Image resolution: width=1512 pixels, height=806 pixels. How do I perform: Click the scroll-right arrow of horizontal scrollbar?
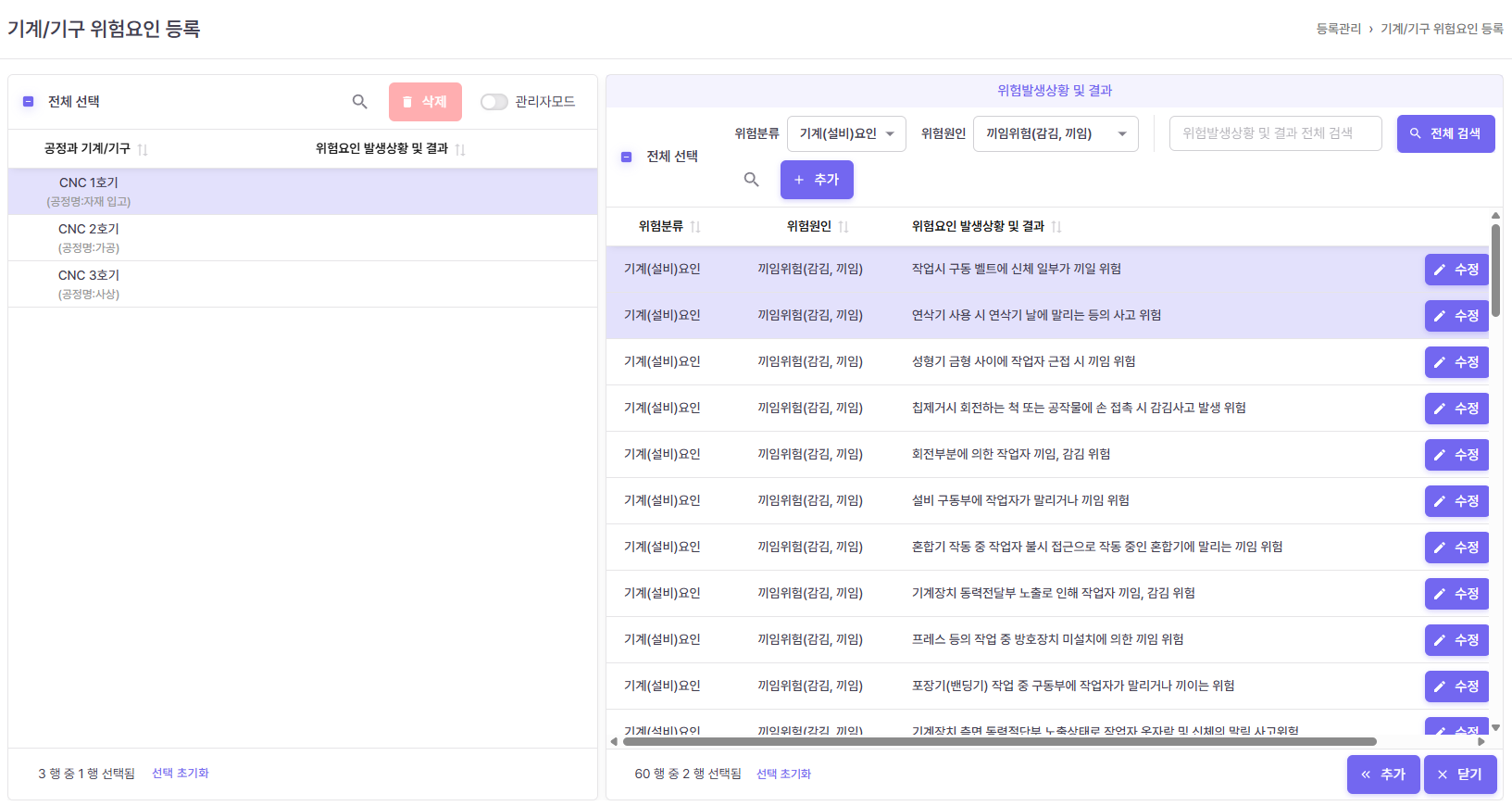click(1481, 741)
